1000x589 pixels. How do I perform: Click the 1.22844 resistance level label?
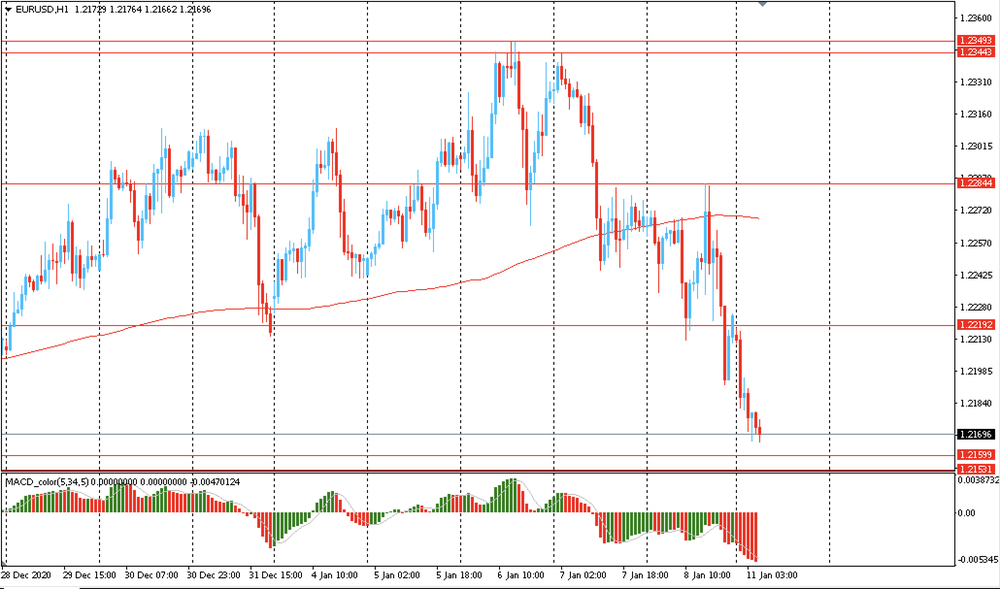tap(975, 183)
